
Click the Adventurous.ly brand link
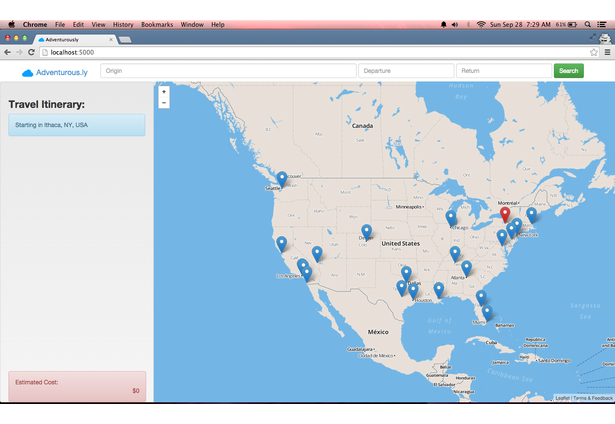pyautogui.click(x=62, y=73)
